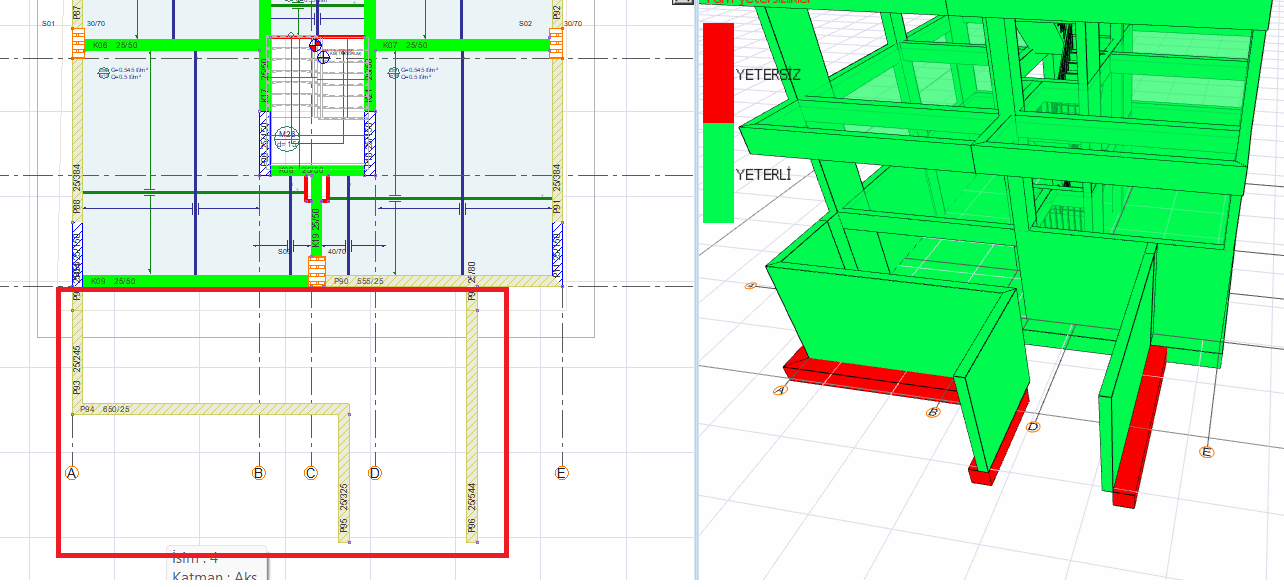Click the orange S01 column in the plan
Image resolution: width=1284 pixels, height=587 pixels.
click(x=78, y=43)
